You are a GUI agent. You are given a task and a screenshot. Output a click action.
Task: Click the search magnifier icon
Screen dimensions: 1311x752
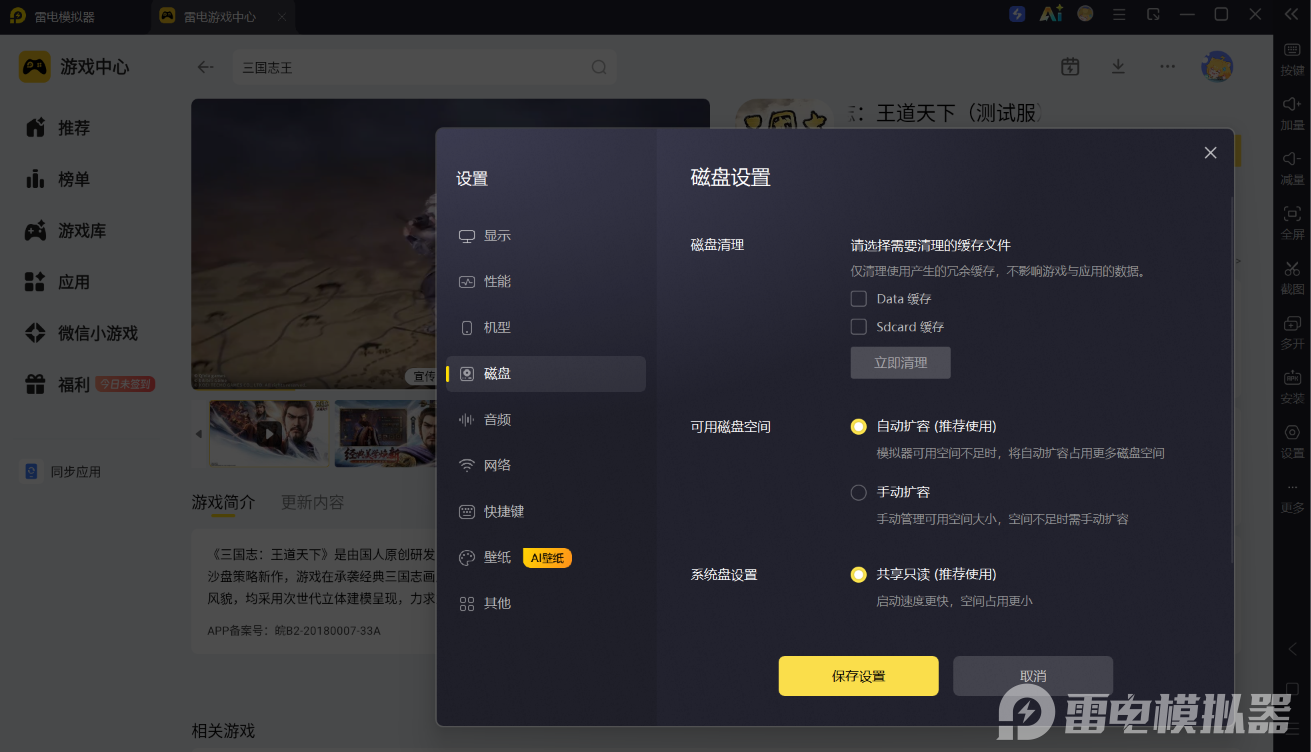(599, 67)
